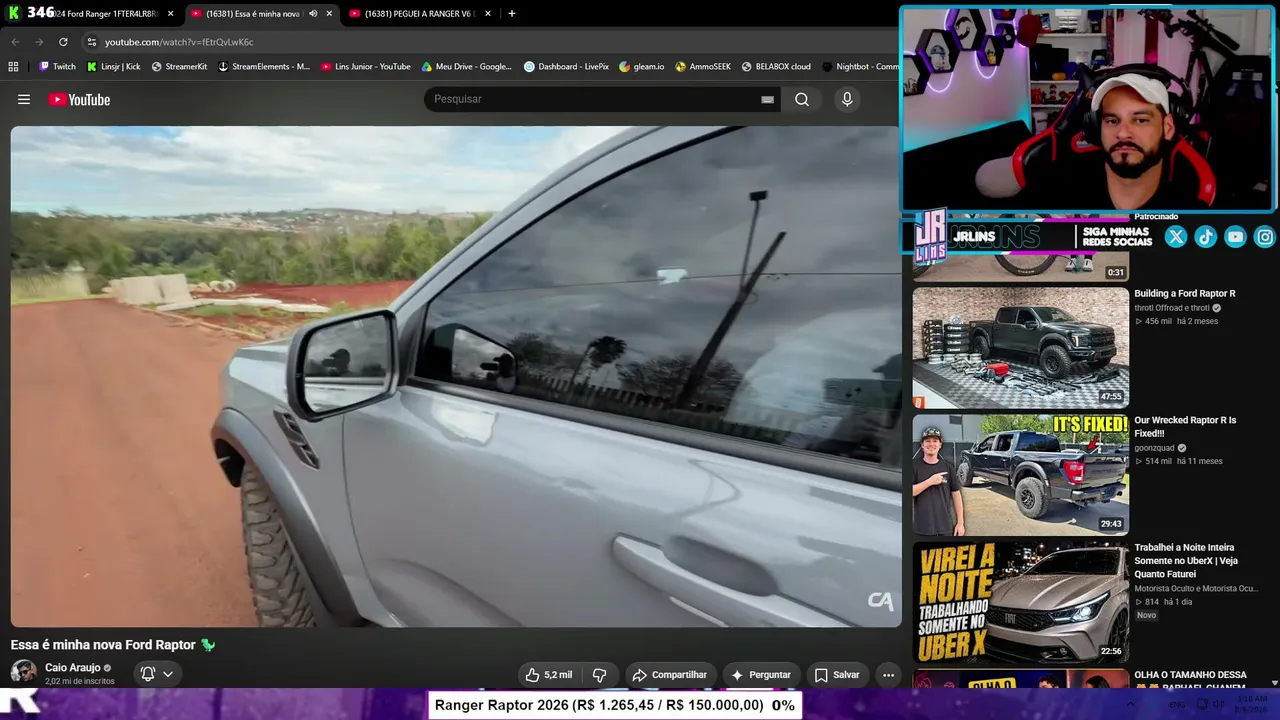Reload the YouTube page
The height and width of the screenshot is (720, 1280).
point(63,42)
